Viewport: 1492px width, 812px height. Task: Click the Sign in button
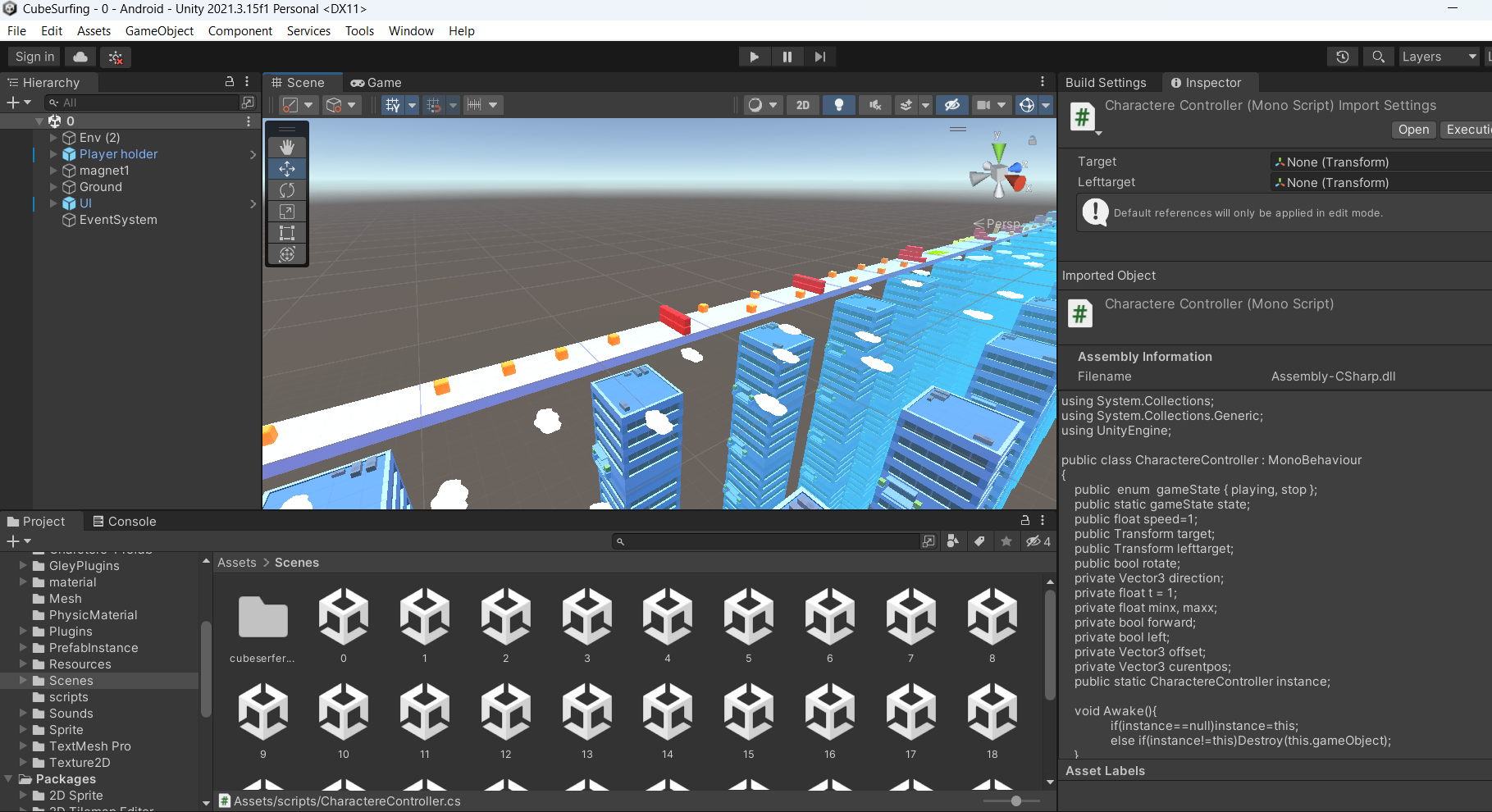[34, 57]
